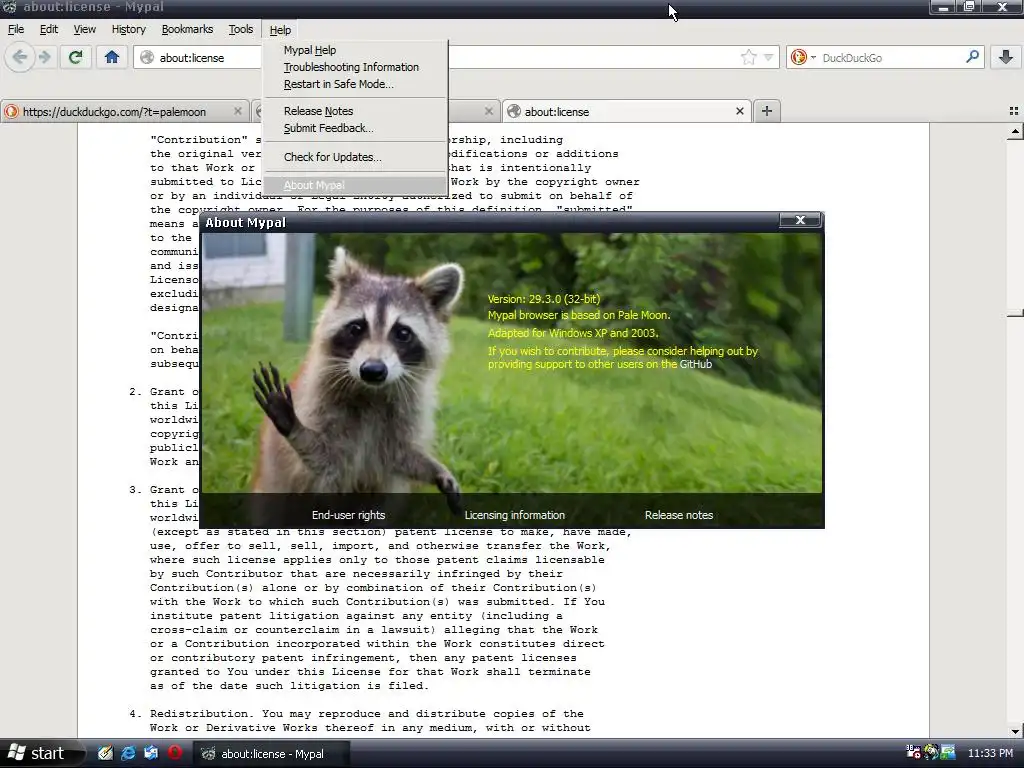
Task: Choose Restart in Safe Mode menu entry
Action: coord(355,84)
